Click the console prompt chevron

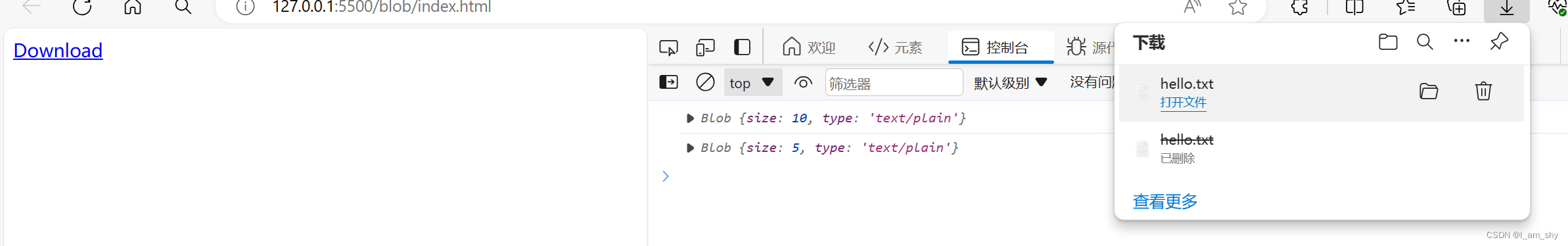[666, 176]
